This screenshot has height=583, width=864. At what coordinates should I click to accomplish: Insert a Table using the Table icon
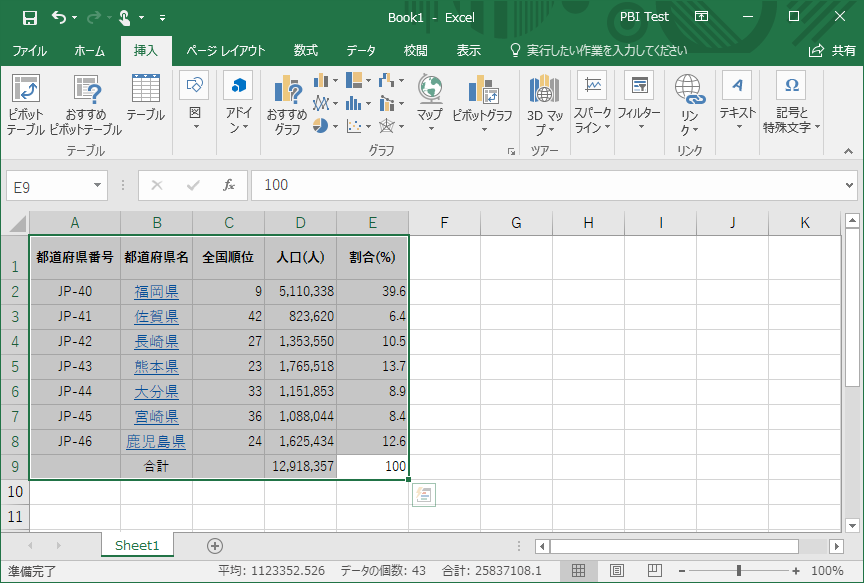tap(145, 90)
